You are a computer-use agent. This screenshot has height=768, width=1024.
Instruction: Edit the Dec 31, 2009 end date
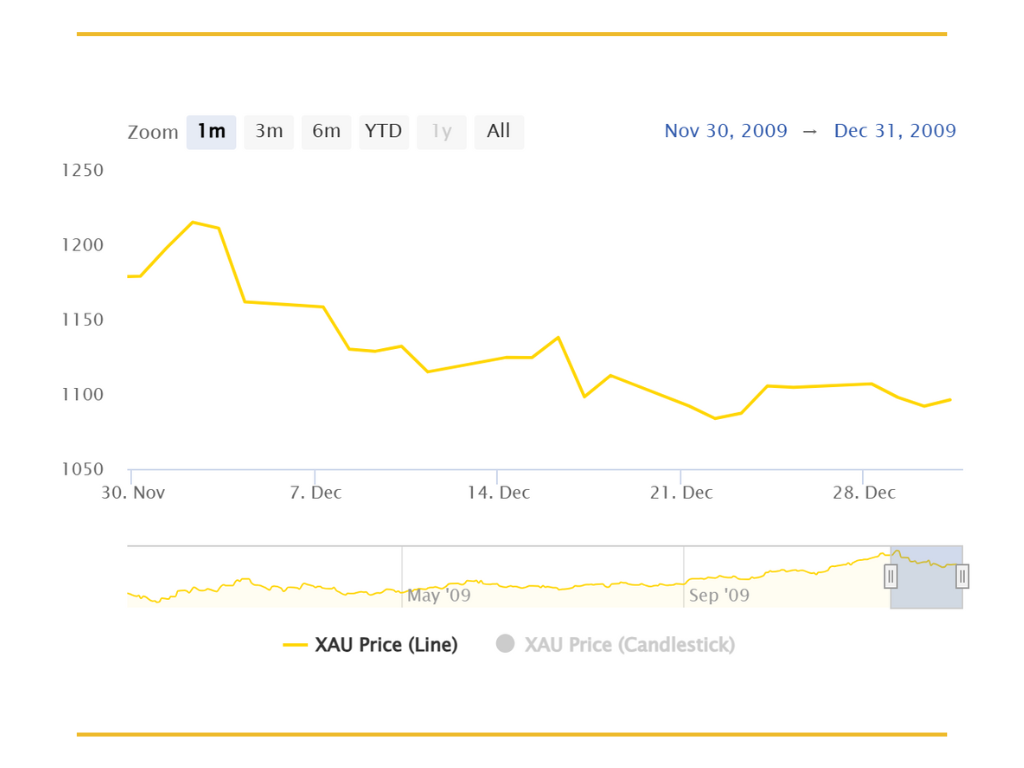tap(895, 131)
